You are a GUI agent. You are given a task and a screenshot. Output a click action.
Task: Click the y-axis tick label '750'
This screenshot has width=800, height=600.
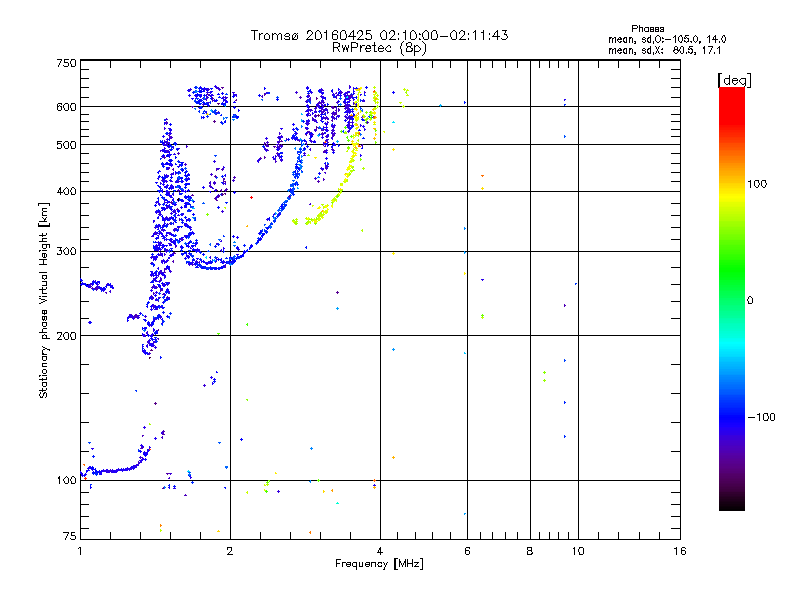pos(66,63)
